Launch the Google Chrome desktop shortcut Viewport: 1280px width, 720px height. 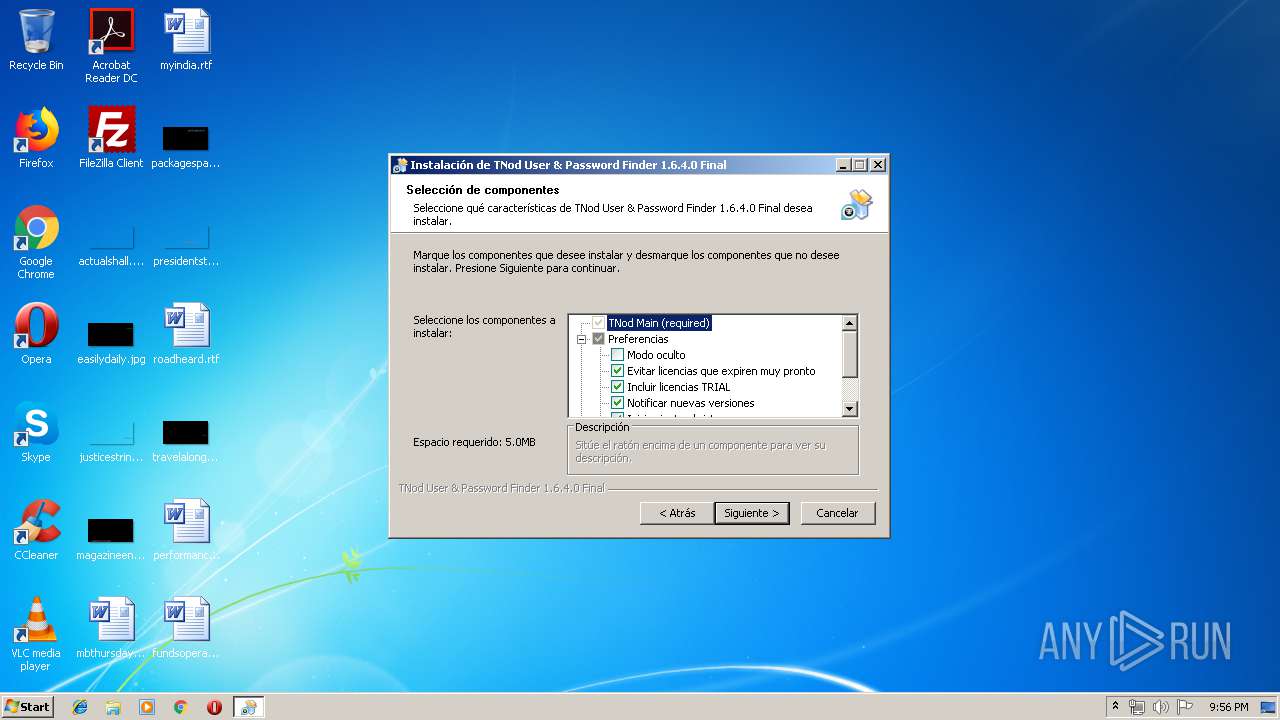point(36,242)
